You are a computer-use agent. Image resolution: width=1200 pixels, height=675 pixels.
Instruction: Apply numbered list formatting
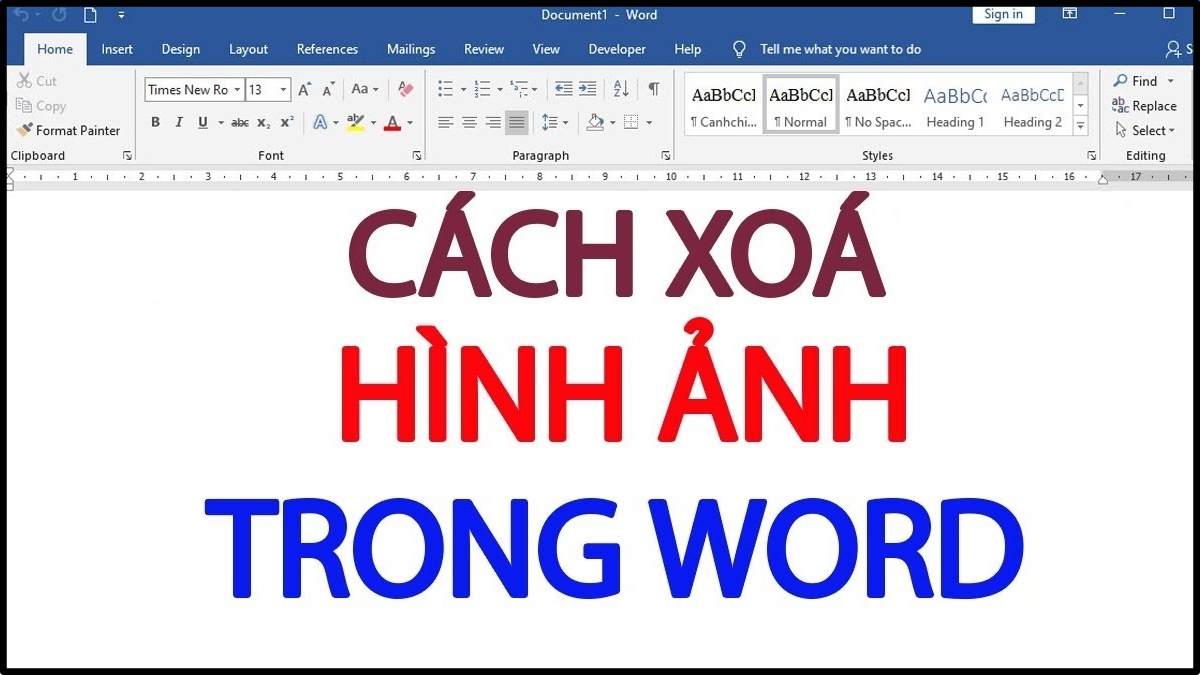(x=482, y=90)
